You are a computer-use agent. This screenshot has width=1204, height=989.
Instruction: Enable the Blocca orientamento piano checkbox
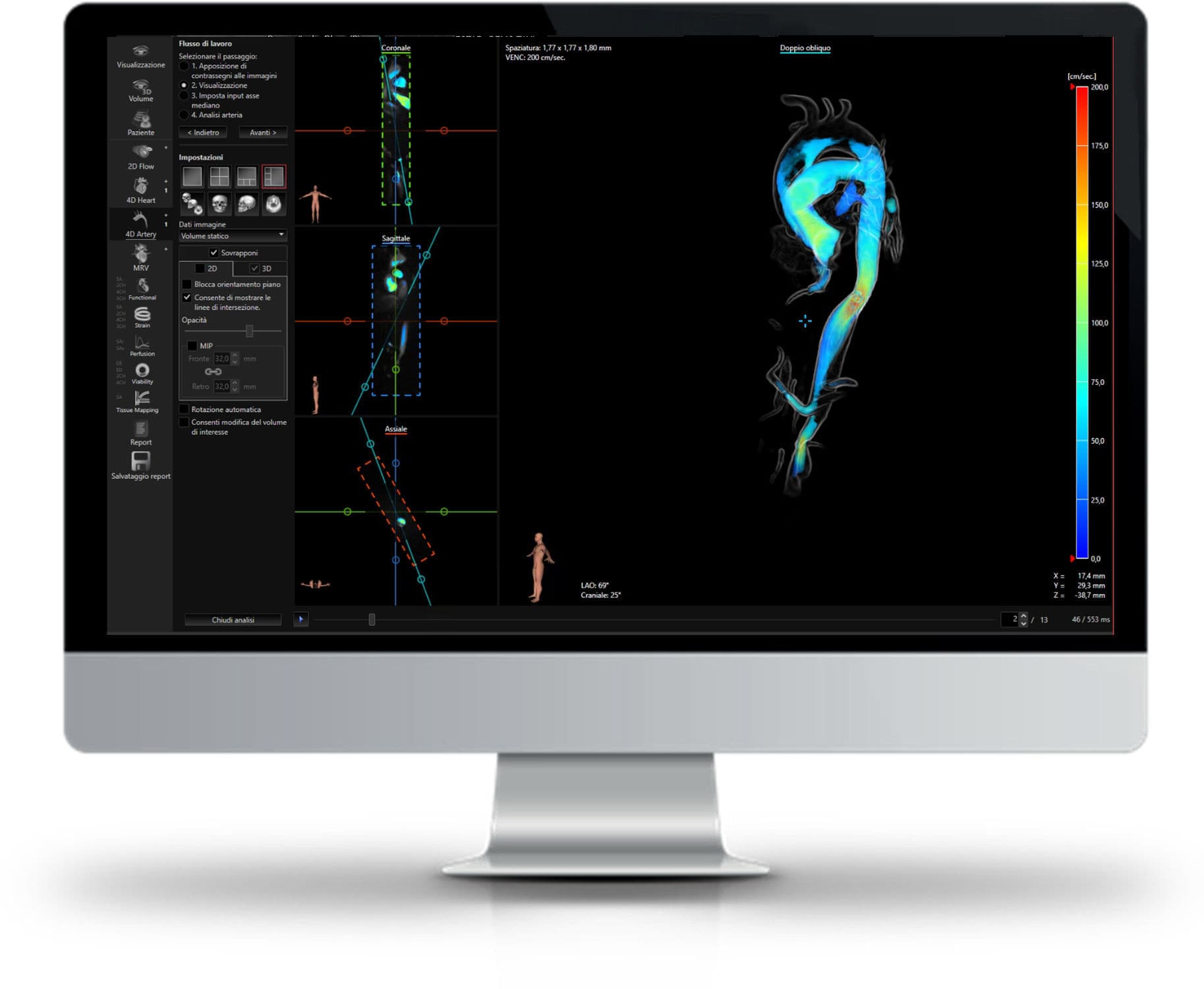(x=187, y=284)
